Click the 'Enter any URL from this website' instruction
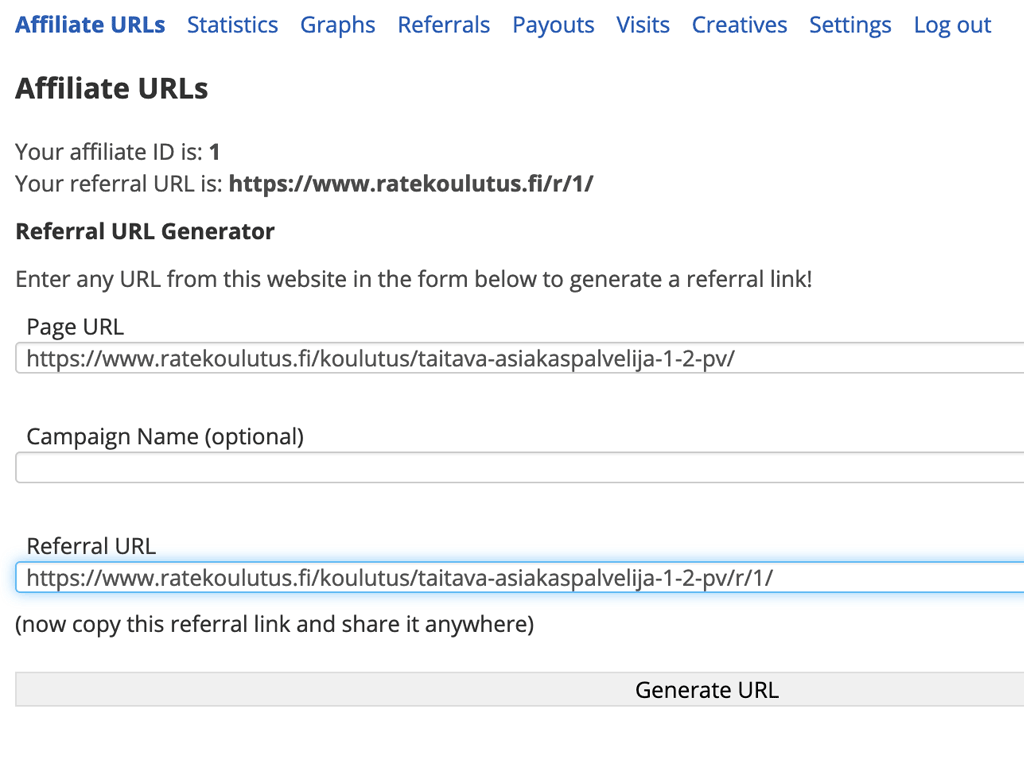The image size is (1024, 768). [414, 280]
